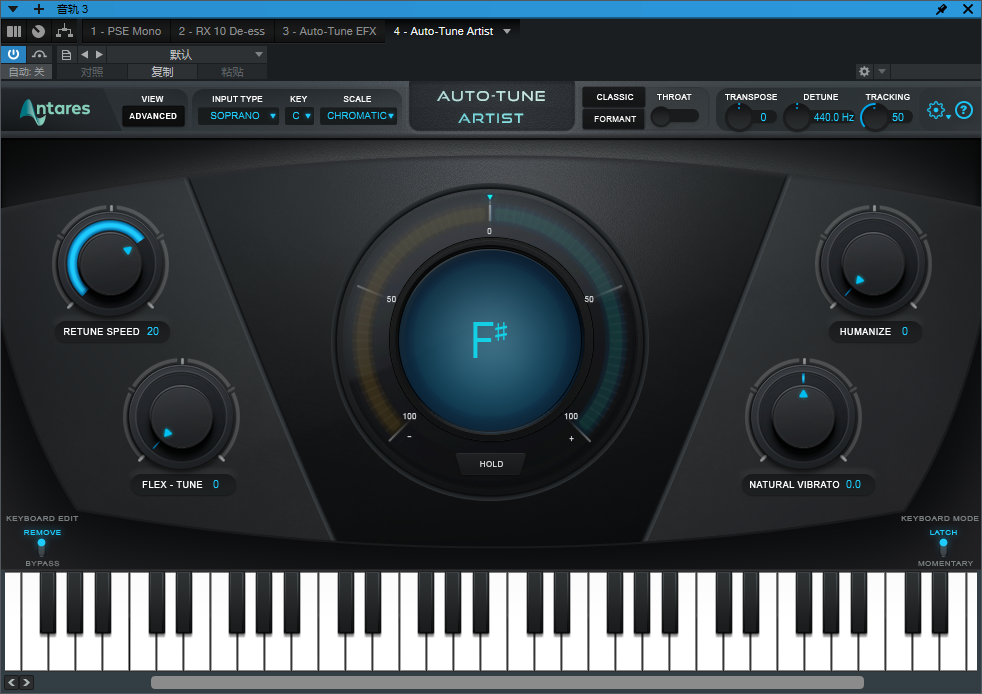Click the Transpose knob

tap(739, 117)
